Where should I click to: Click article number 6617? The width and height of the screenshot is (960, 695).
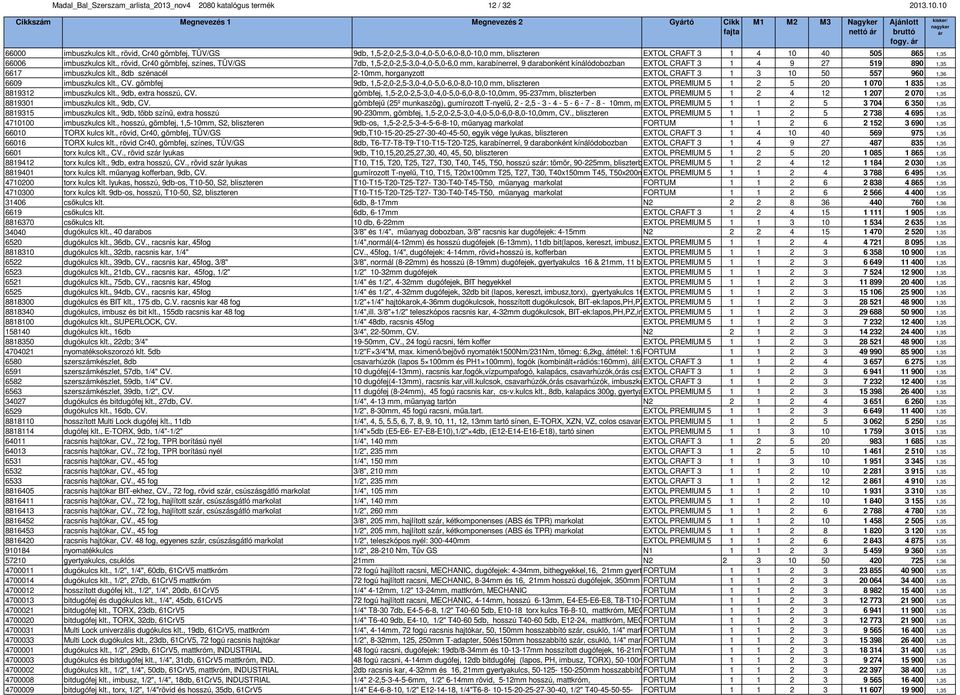pyautogui.click(x=13, y=73)
